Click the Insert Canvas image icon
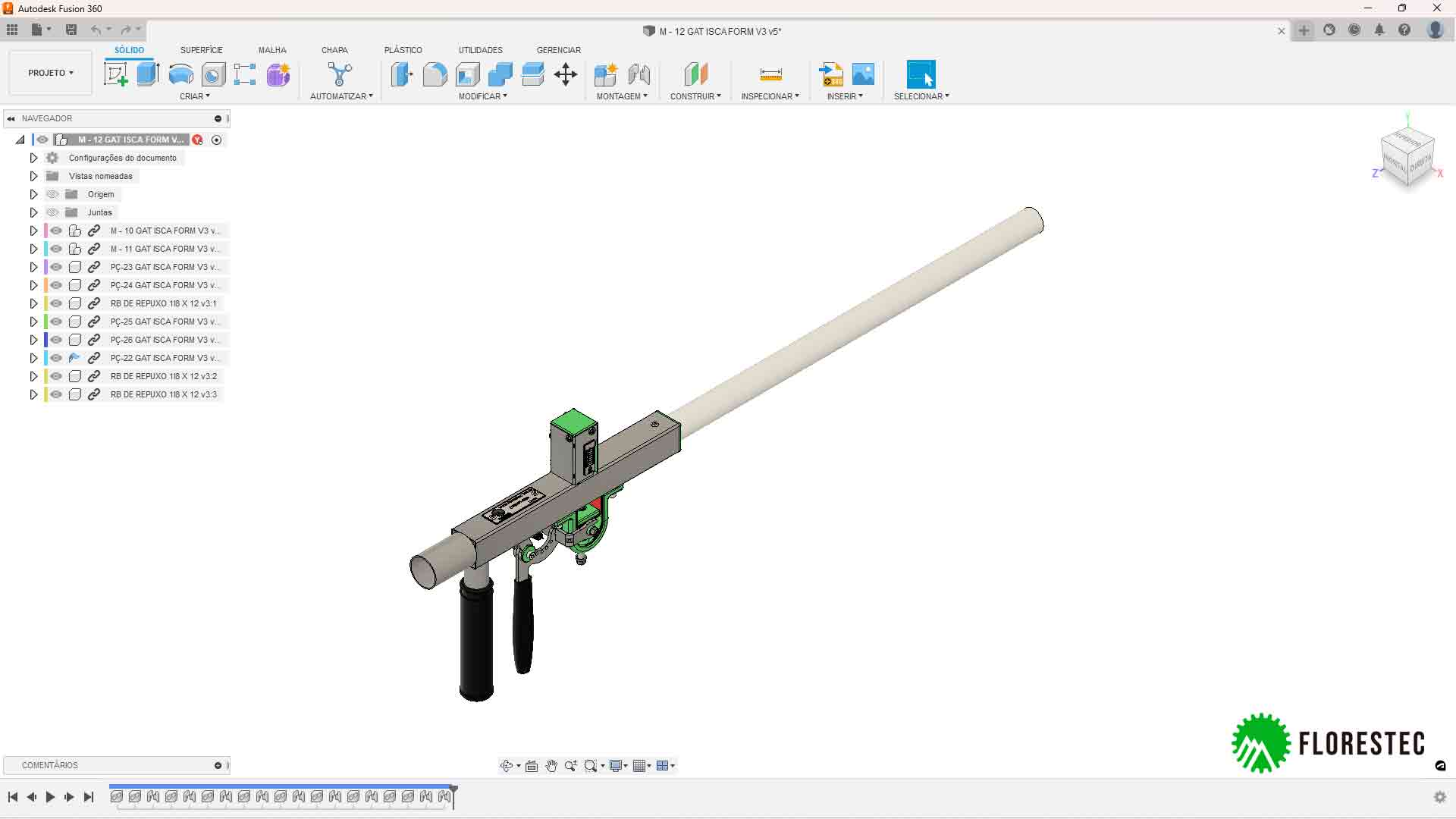Viewport: 1456px width, 819px height. click(864, 74)
